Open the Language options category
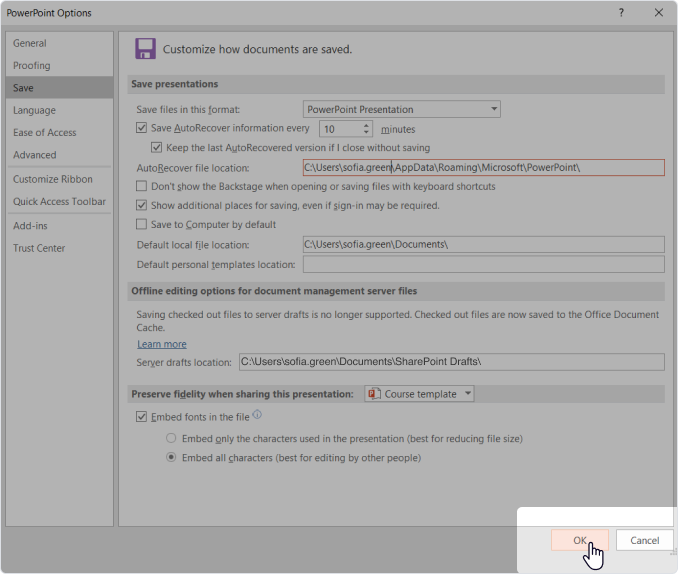 [x=60, y=110]
